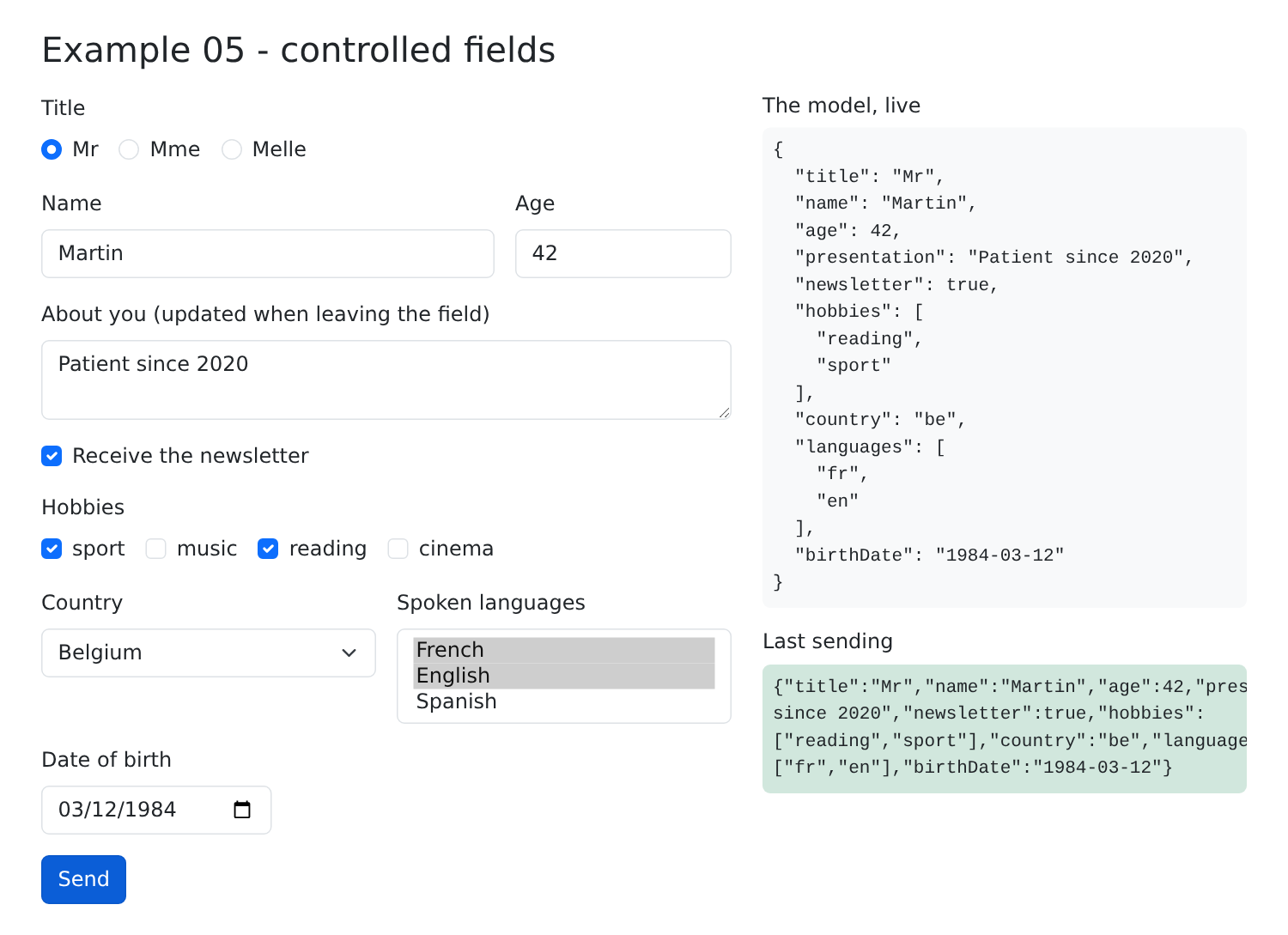Check the music hobby checkbox
Viewport: 1288px width, 935px height.
tap(155, 549)
